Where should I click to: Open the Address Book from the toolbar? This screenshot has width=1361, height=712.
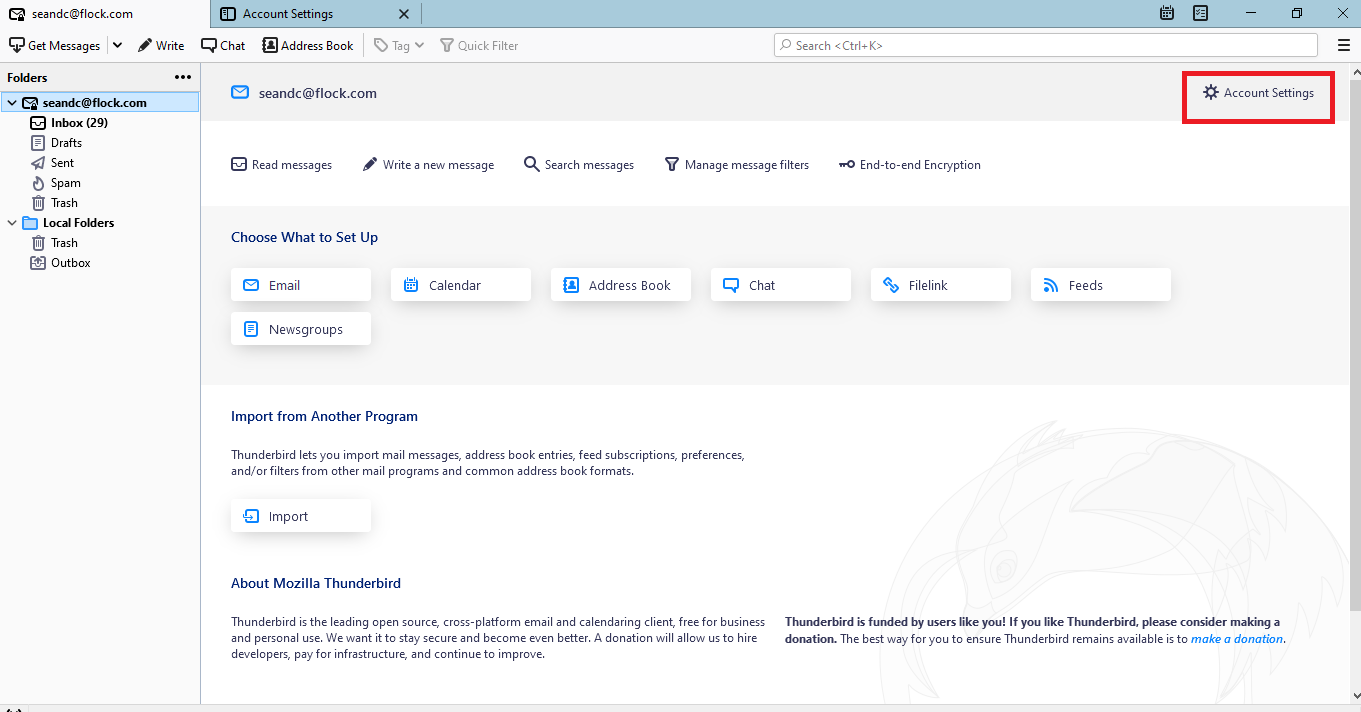[308, 45]
